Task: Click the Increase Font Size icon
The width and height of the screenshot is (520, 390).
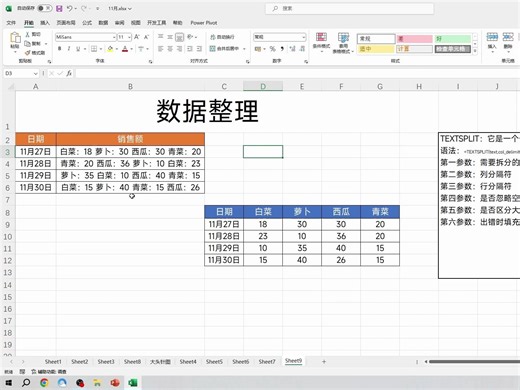Action: click(x=137, y=37)
